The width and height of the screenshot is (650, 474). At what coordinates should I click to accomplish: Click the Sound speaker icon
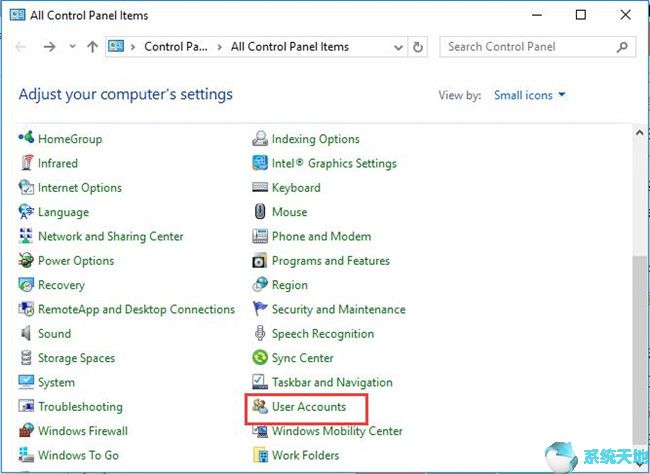(26, 333)
